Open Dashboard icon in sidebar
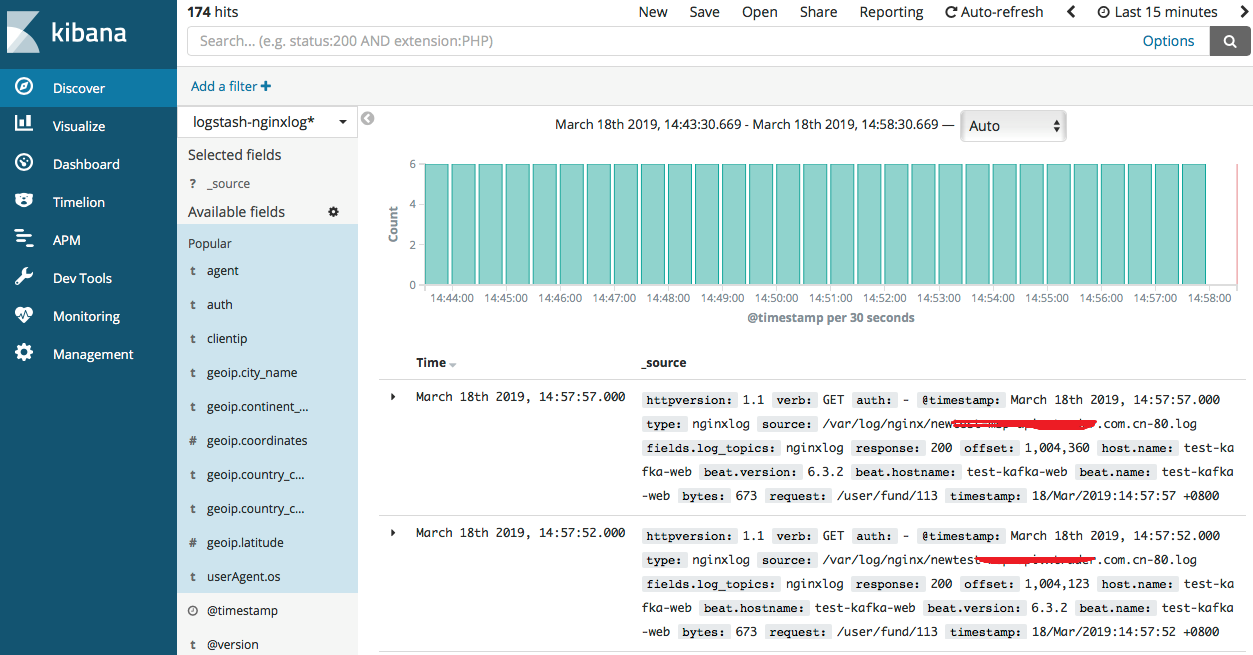1253x655 pixels. pyautogui.click(x=24, y=163)
